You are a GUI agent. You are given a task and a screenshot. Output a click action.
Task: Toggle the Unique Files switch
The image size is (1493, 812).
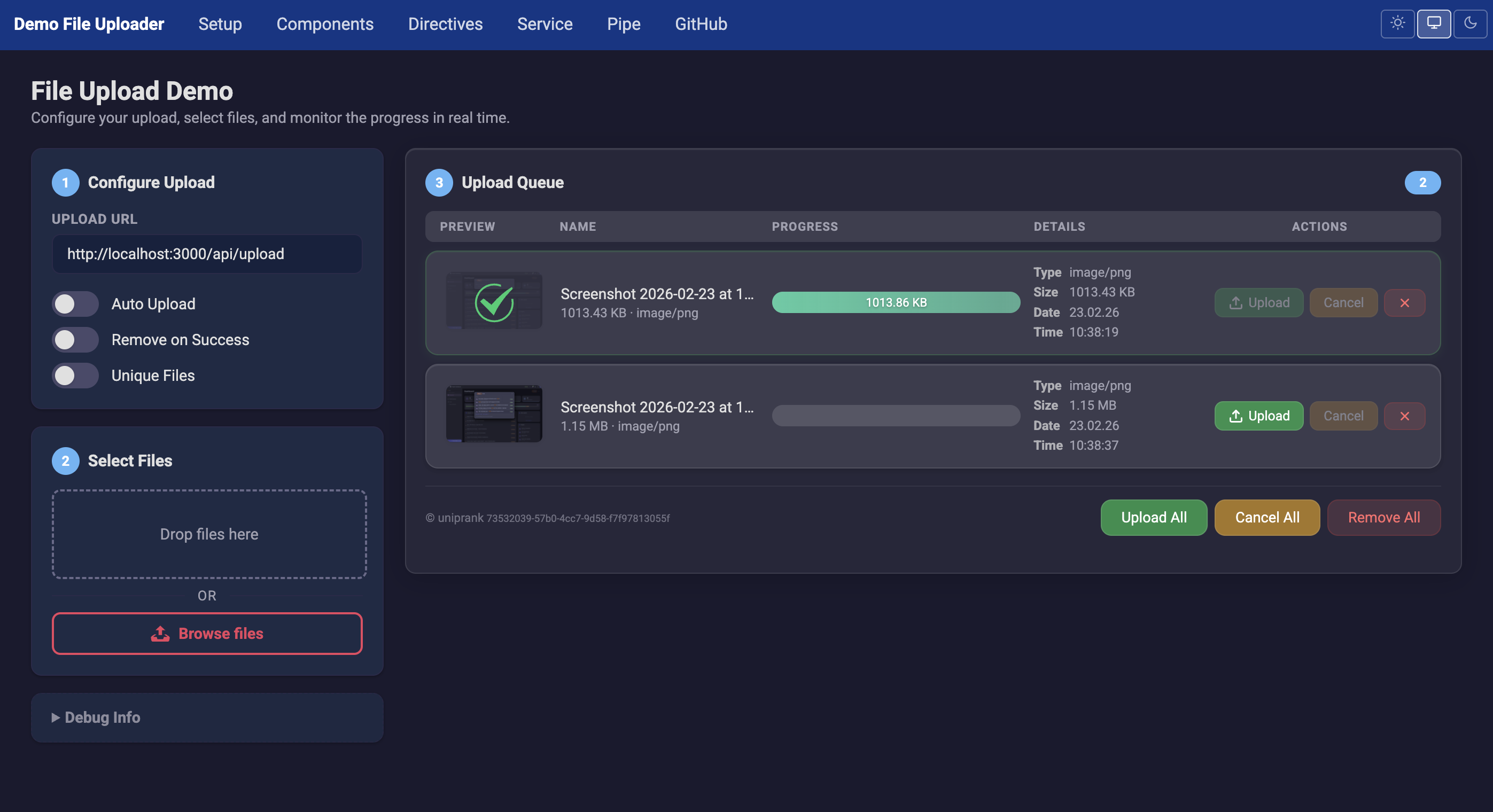tap(75, 376)
